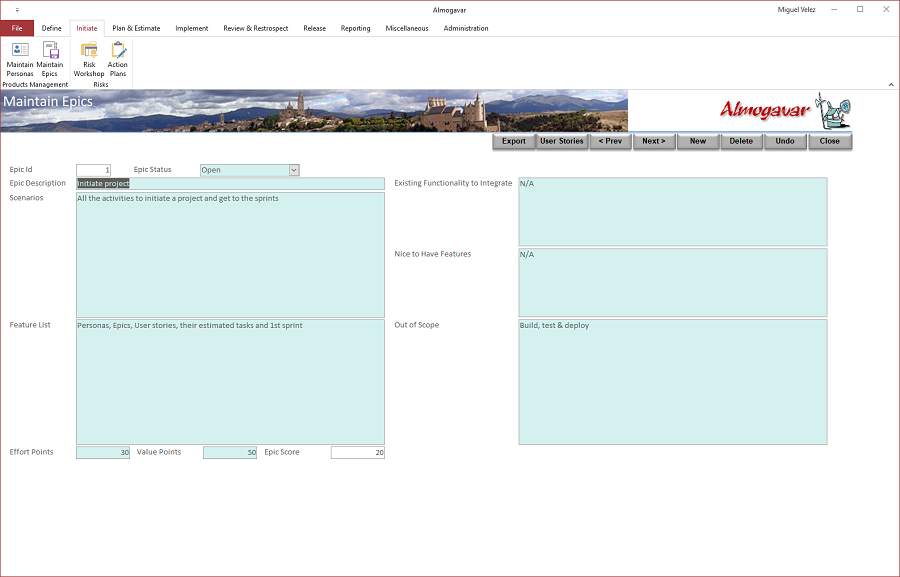Click the Epic Score field
900x577 pixels.
pyautogui.click(x=358, y=452)
